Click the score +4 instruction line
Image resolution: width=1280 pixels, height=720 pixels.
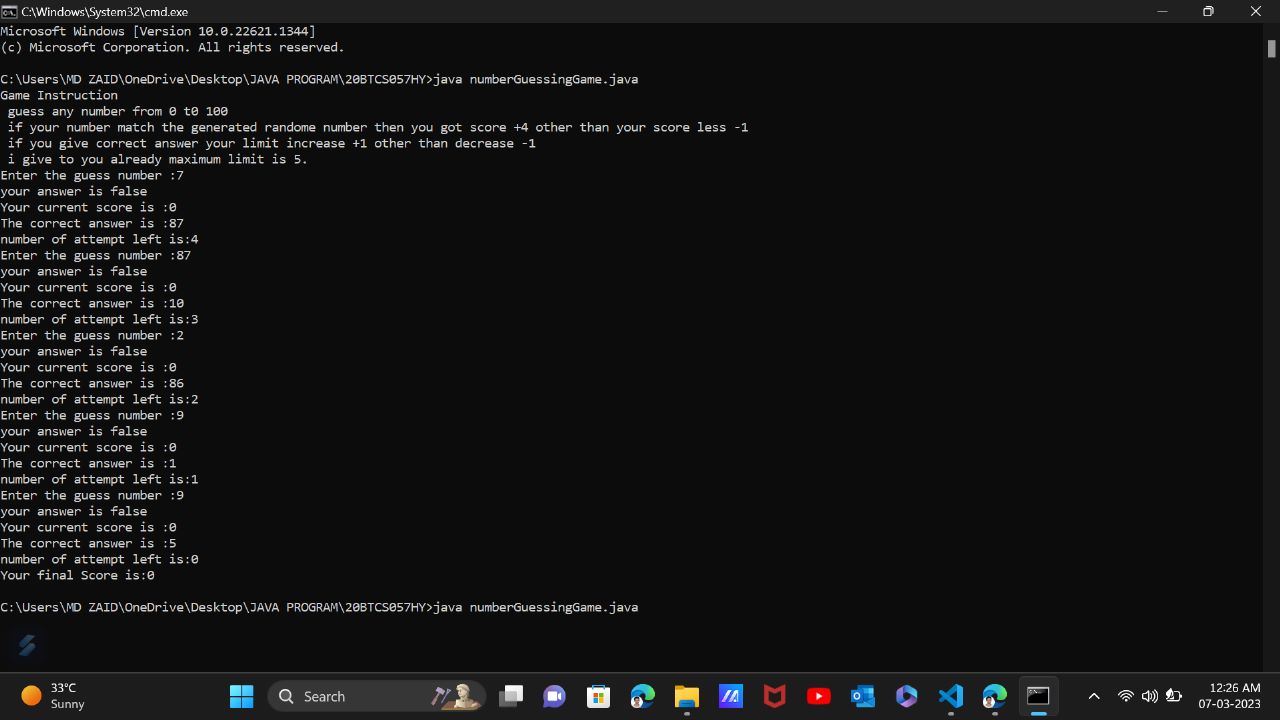coord(377,127)
